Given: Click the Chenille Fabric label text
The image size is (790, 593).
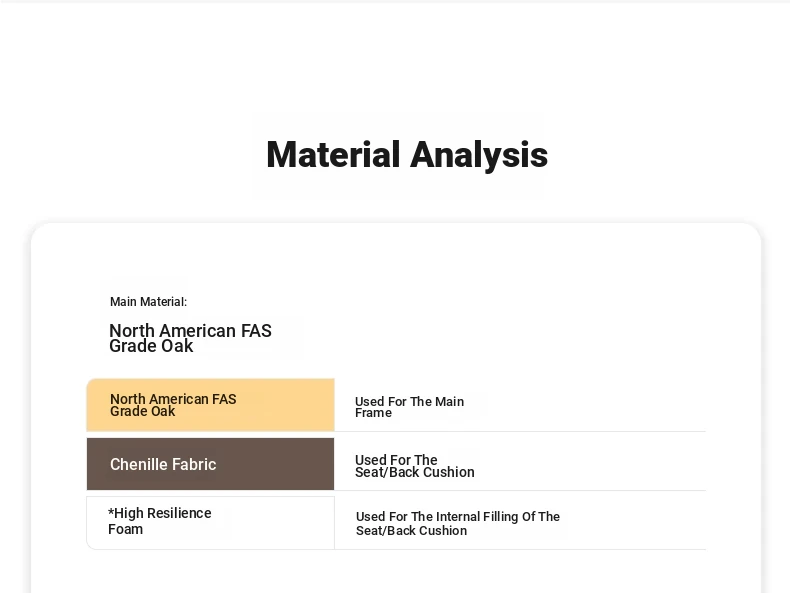Looking at the screenshot, I should 163,465.
